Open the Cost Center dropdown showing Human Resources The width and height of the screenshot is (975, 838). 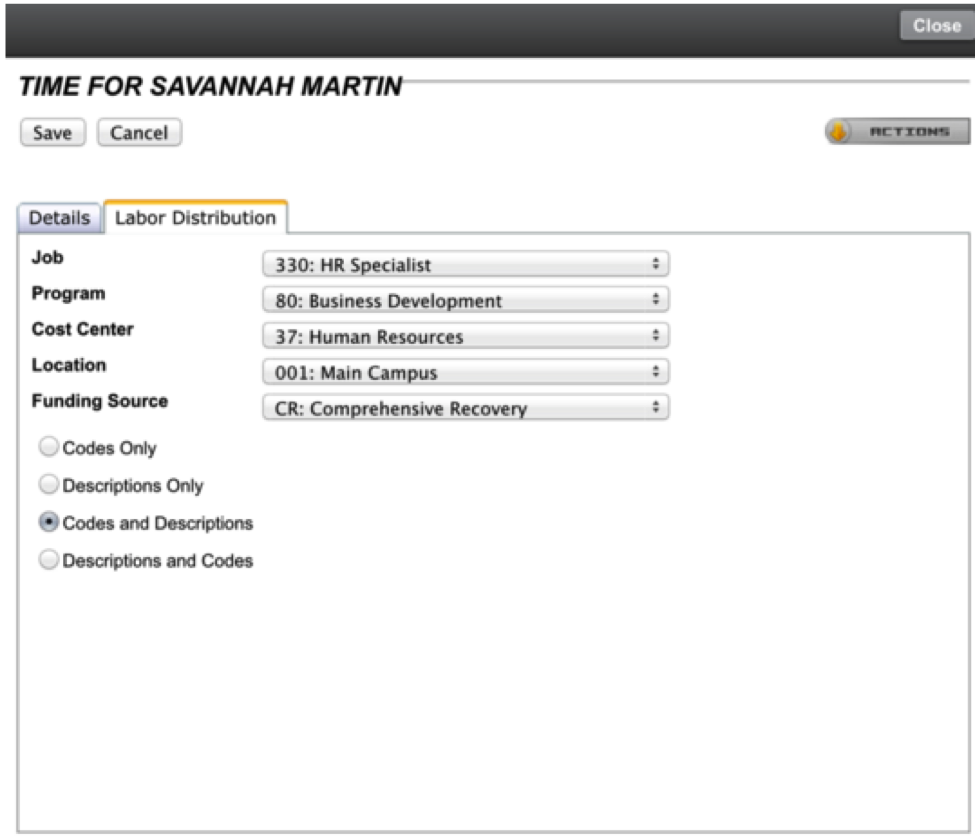465,337
